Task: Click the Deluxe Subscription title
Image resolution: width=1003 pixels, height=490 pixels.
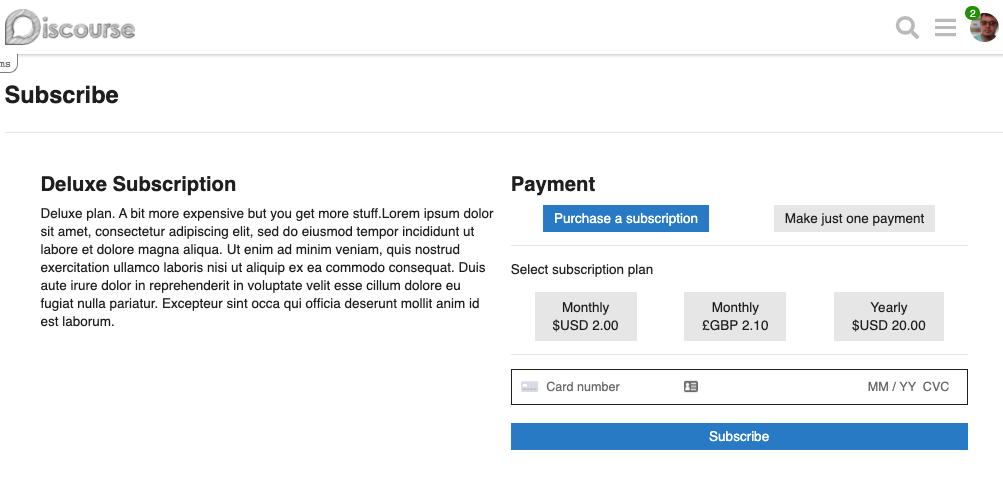Action: click(138, 184)
